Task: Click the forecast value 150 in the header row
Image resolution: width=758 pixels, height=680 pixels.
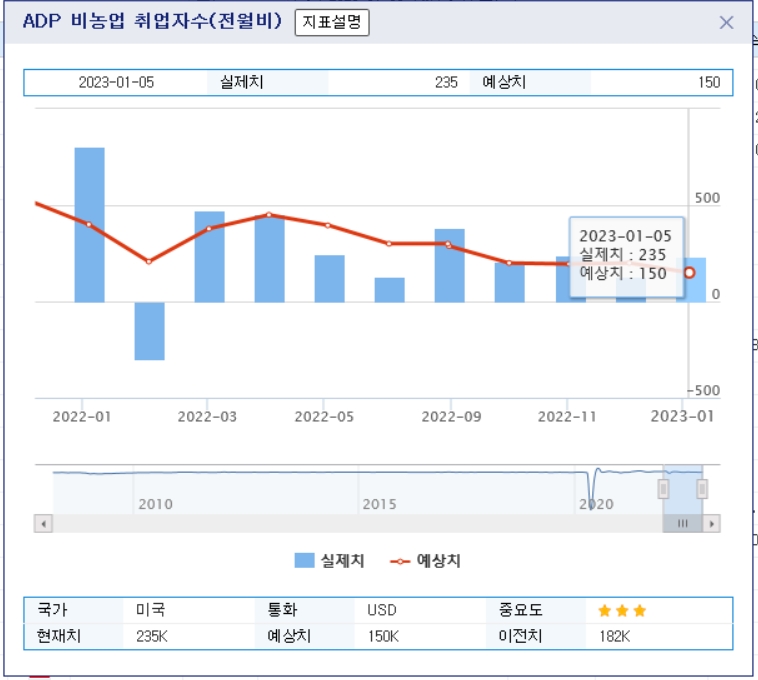Action: click(709, 82)
